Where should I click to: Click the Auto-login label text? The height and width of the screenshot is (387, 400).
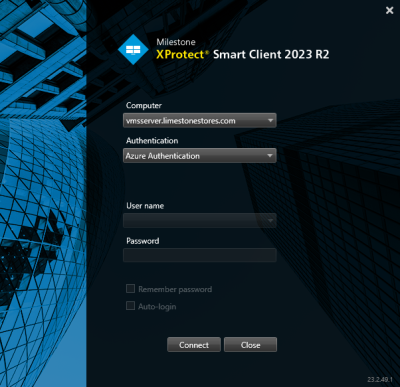pyautogui.click(x=157, y=307)
